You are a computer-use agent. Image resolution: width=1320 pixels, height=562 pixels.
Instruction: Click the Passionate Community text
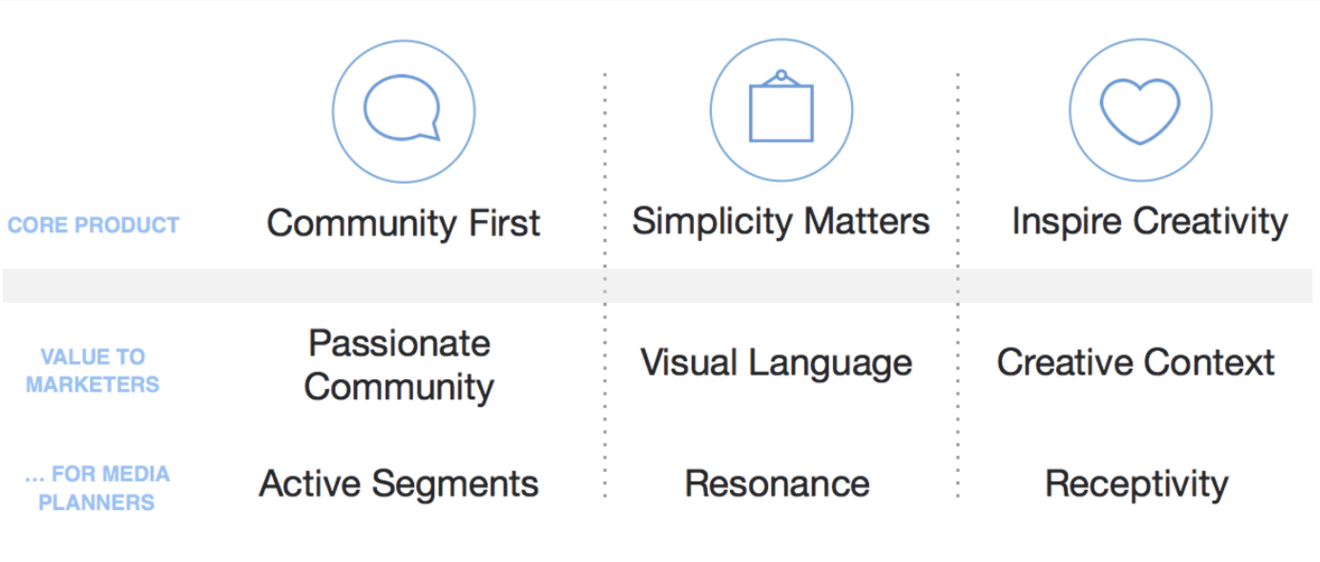coord(399,365)
